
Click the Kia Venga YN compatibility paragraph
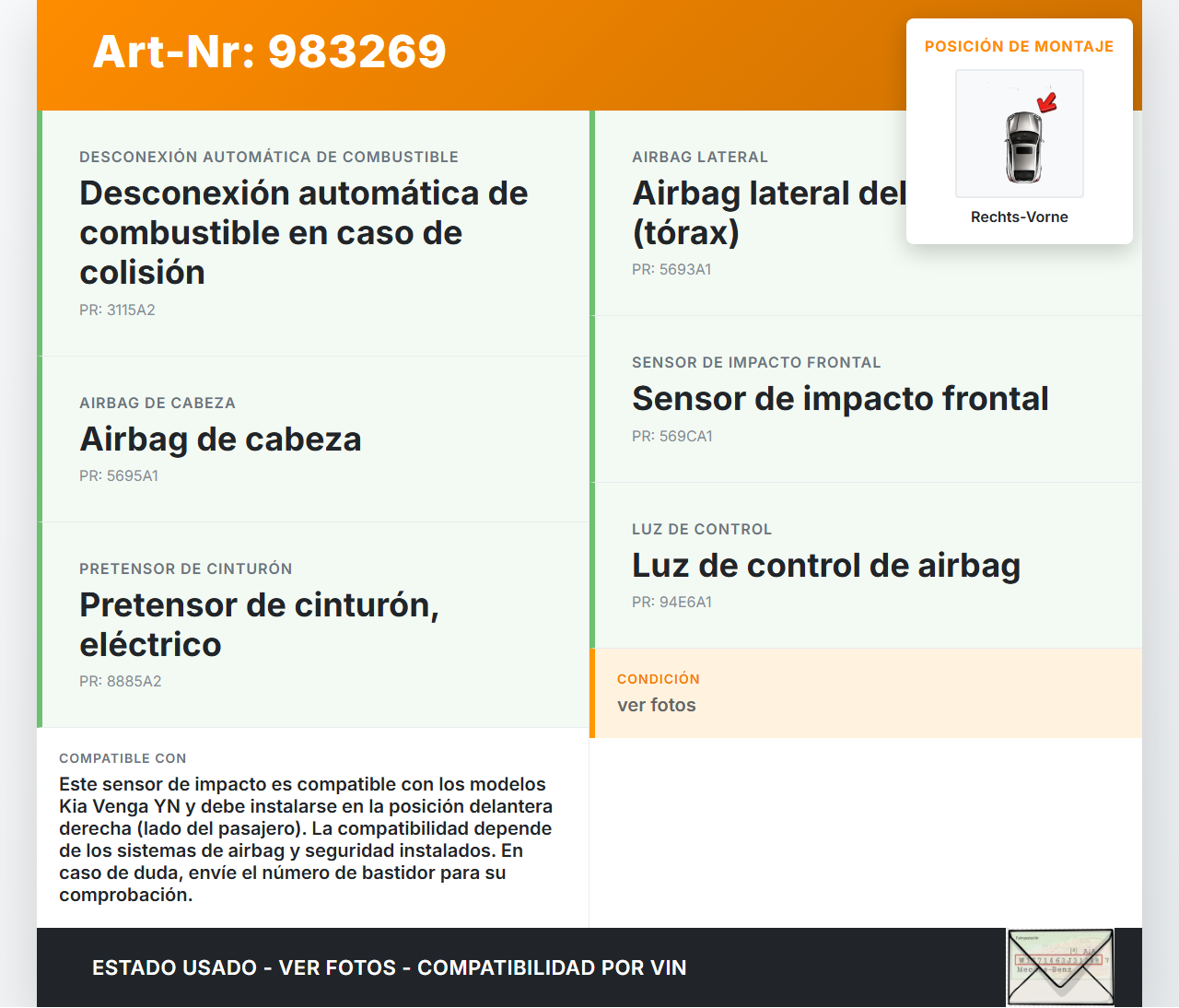306,839
